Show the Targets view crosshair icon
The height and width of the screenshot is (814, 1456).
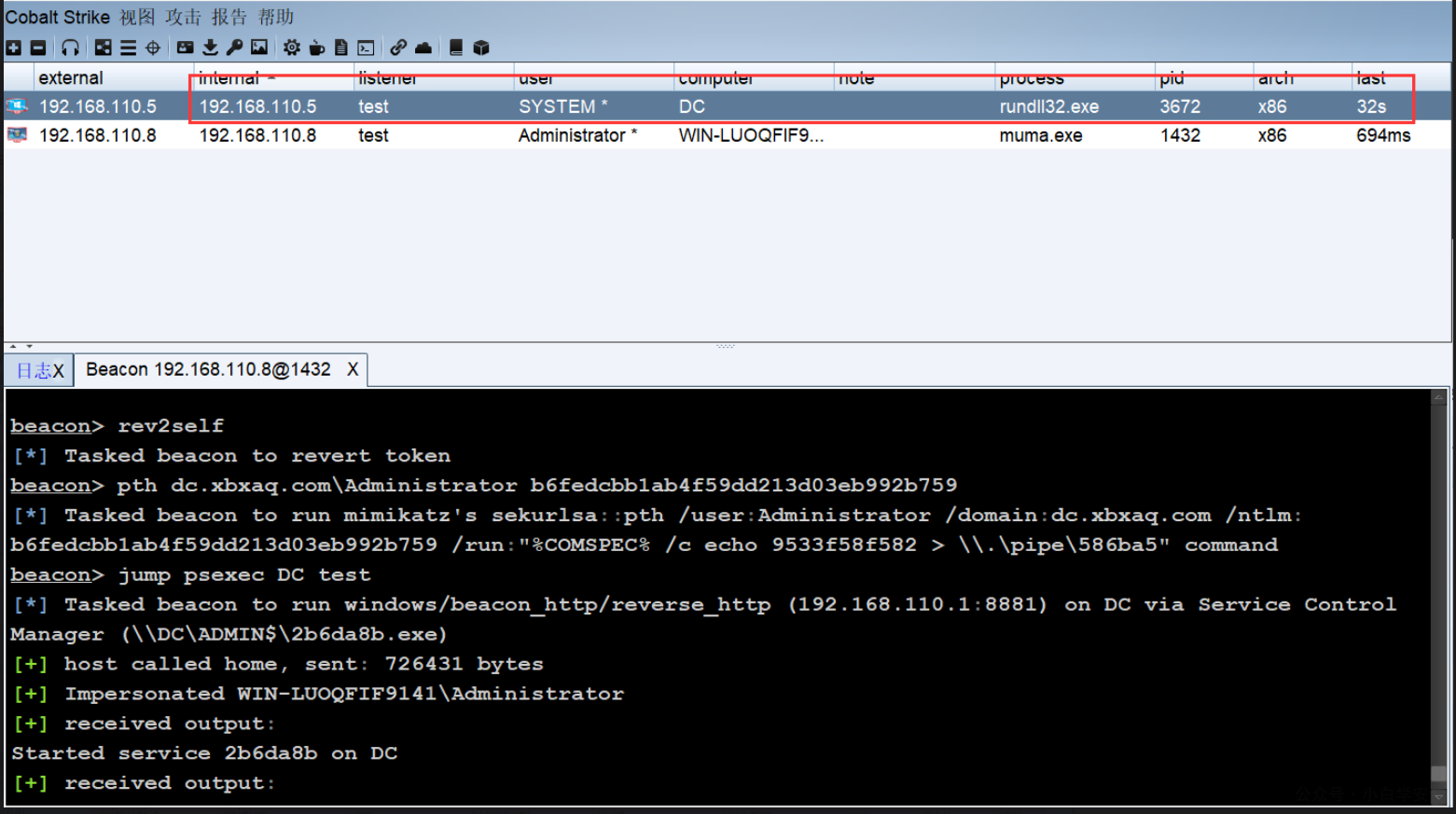coord(153,48)
